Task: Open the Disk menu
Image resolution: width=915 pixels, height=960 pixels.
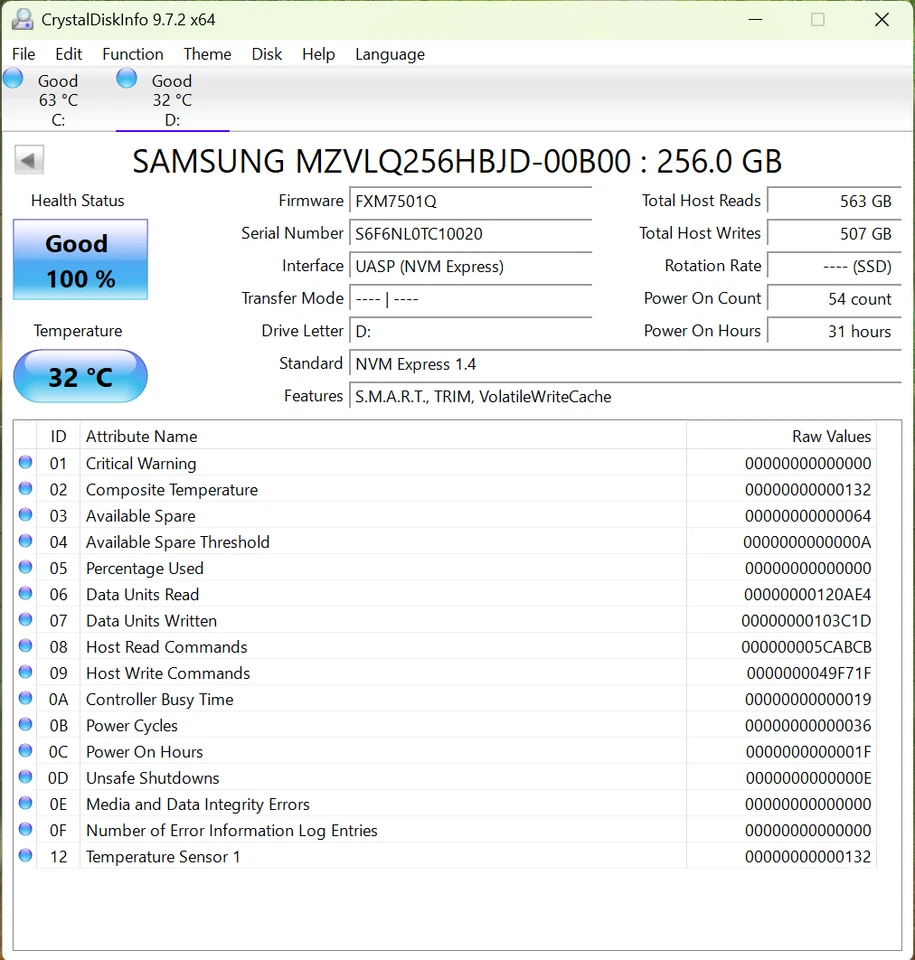Action: point(266,54)
